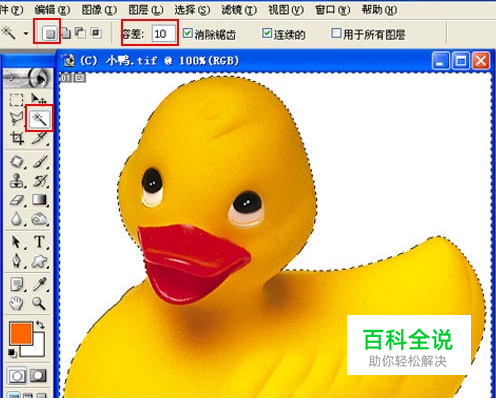Select the Type tool
Viewport: 496px width, 400px height.
pyautogui.click(x=40, y=242)
